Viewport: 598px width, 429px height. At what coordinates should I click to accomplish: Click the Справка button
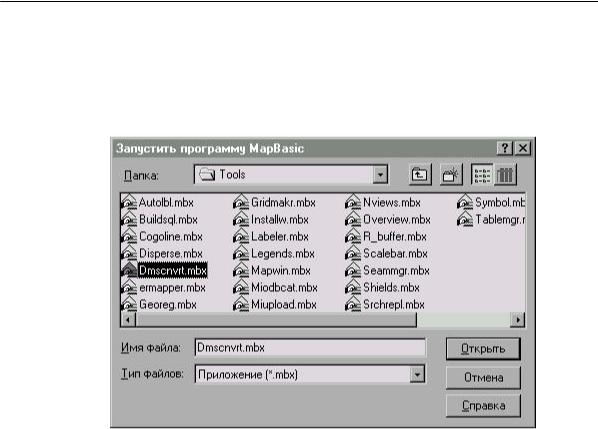[483, 406]
